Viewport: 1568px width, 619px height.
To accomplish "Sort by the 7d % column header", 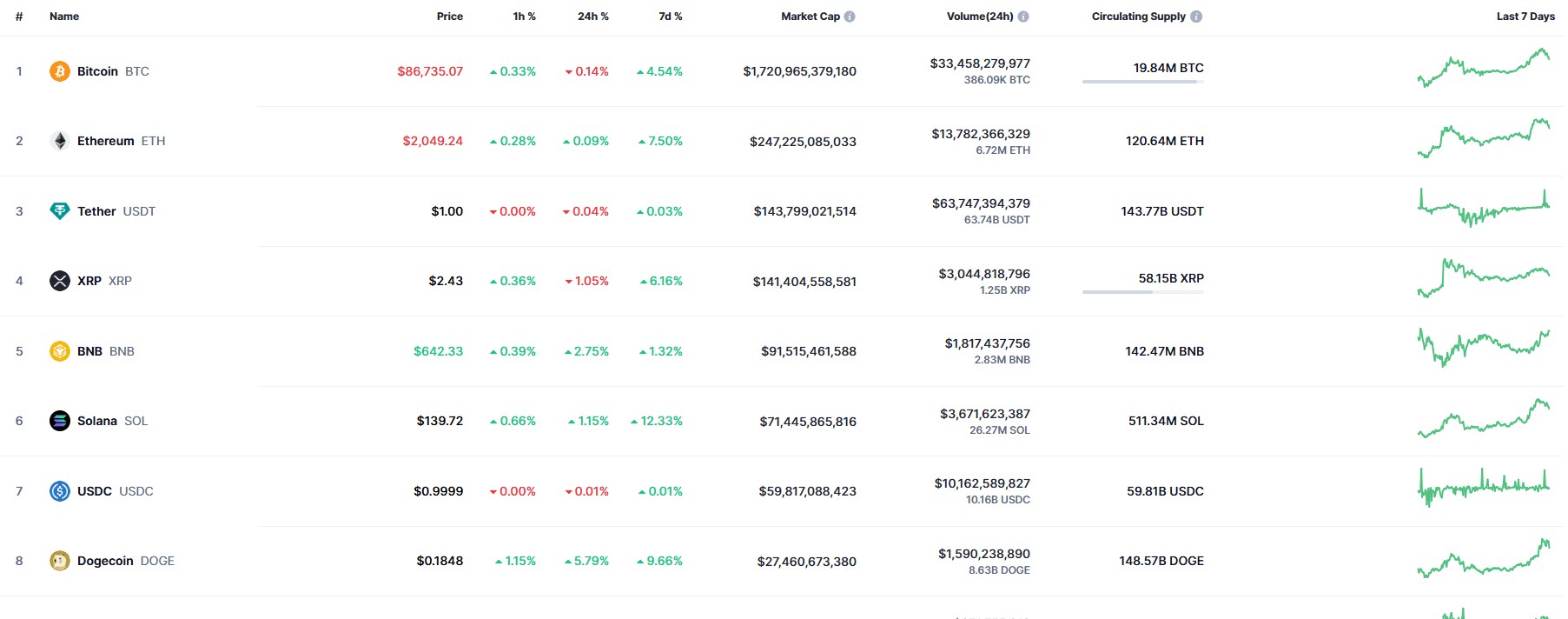I will pyautogui.click(x=671, y=17).
